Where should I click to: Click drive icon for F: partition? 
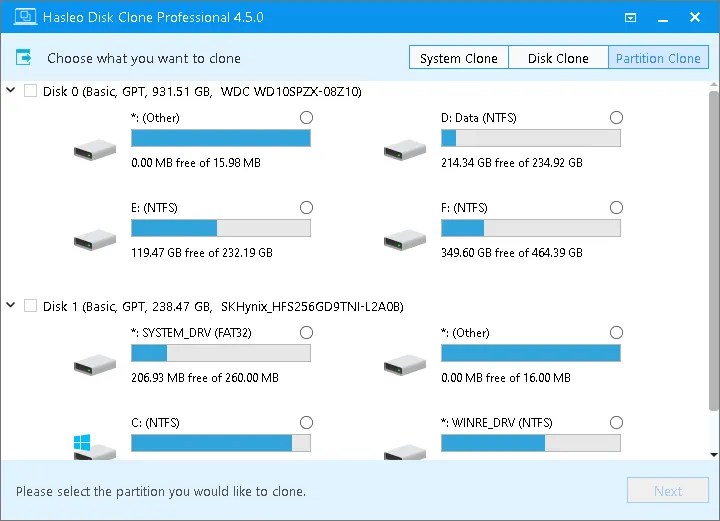point(405,240)
